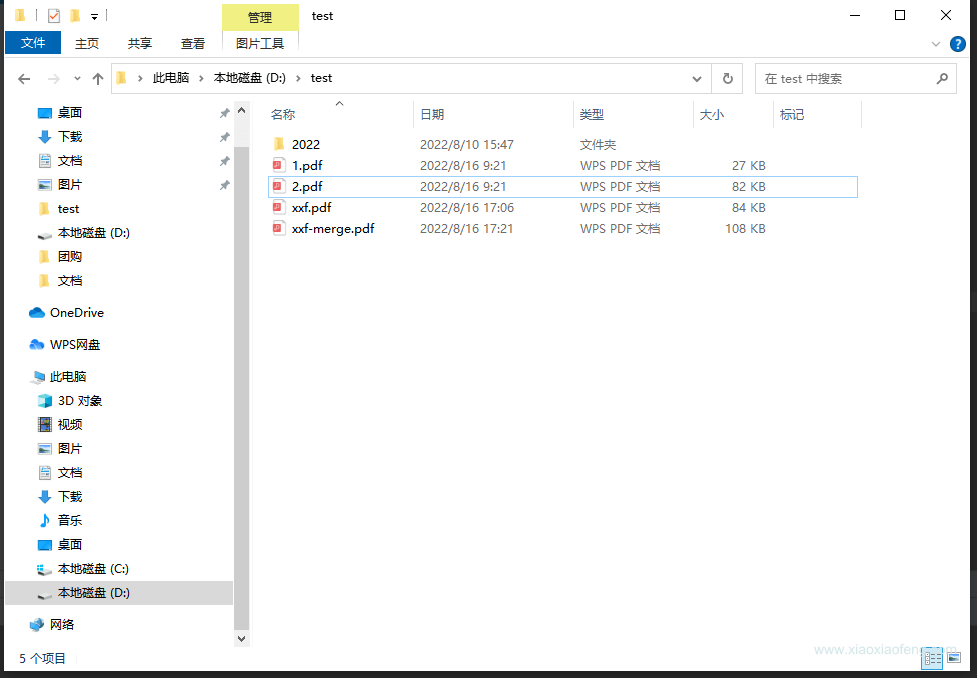Open pinned 下载 in quick access
The height and width of the screenshot is (678, 977).
[70, 136]
